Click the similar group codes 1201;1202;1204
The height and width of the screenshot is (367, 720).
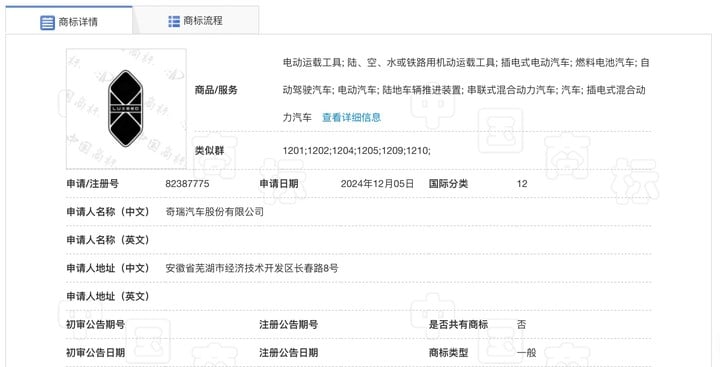(356, 150)
